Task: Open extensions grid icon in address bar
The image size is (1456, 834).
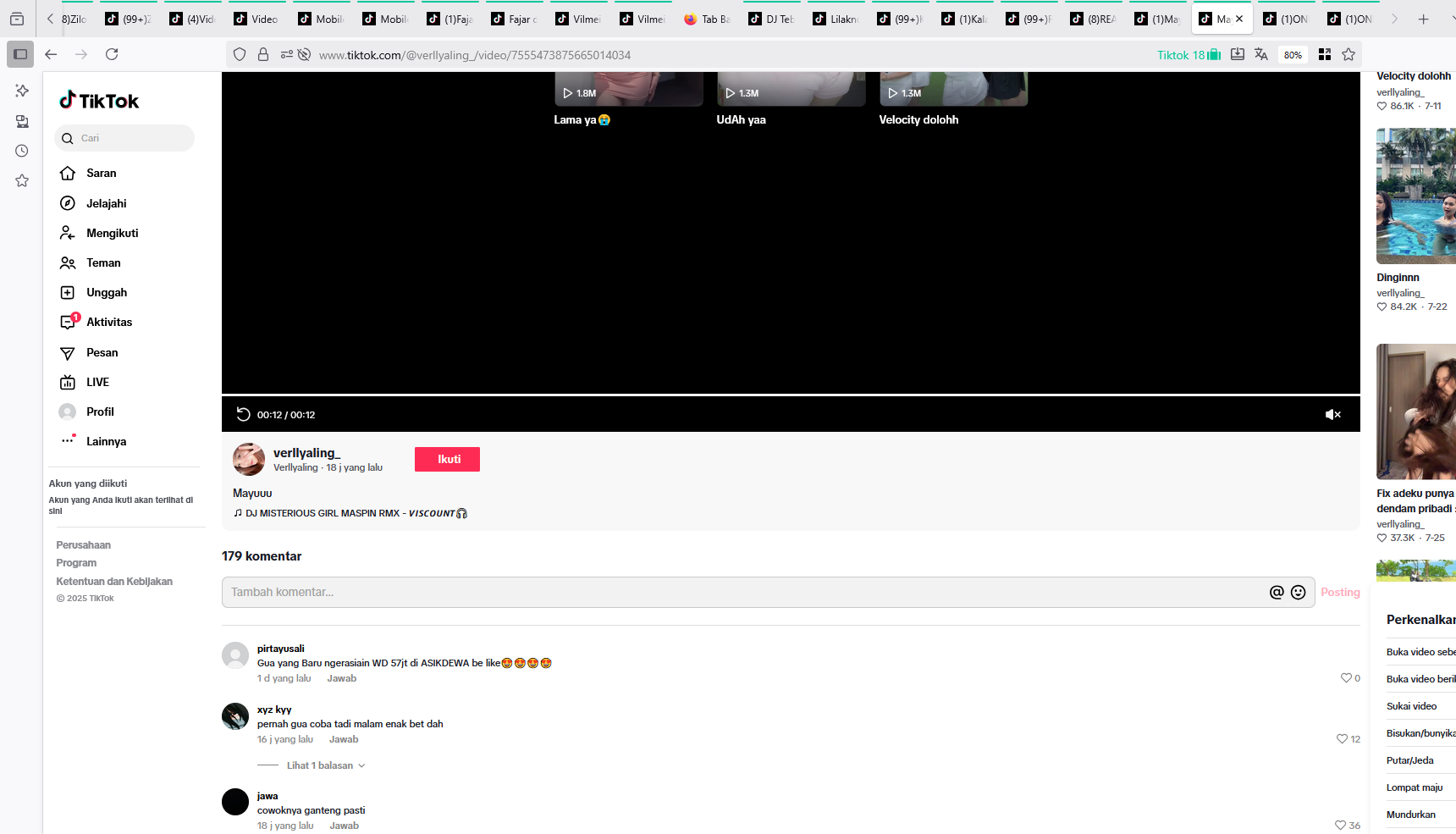Action: pyautogui.click(x=1325, y=54)
